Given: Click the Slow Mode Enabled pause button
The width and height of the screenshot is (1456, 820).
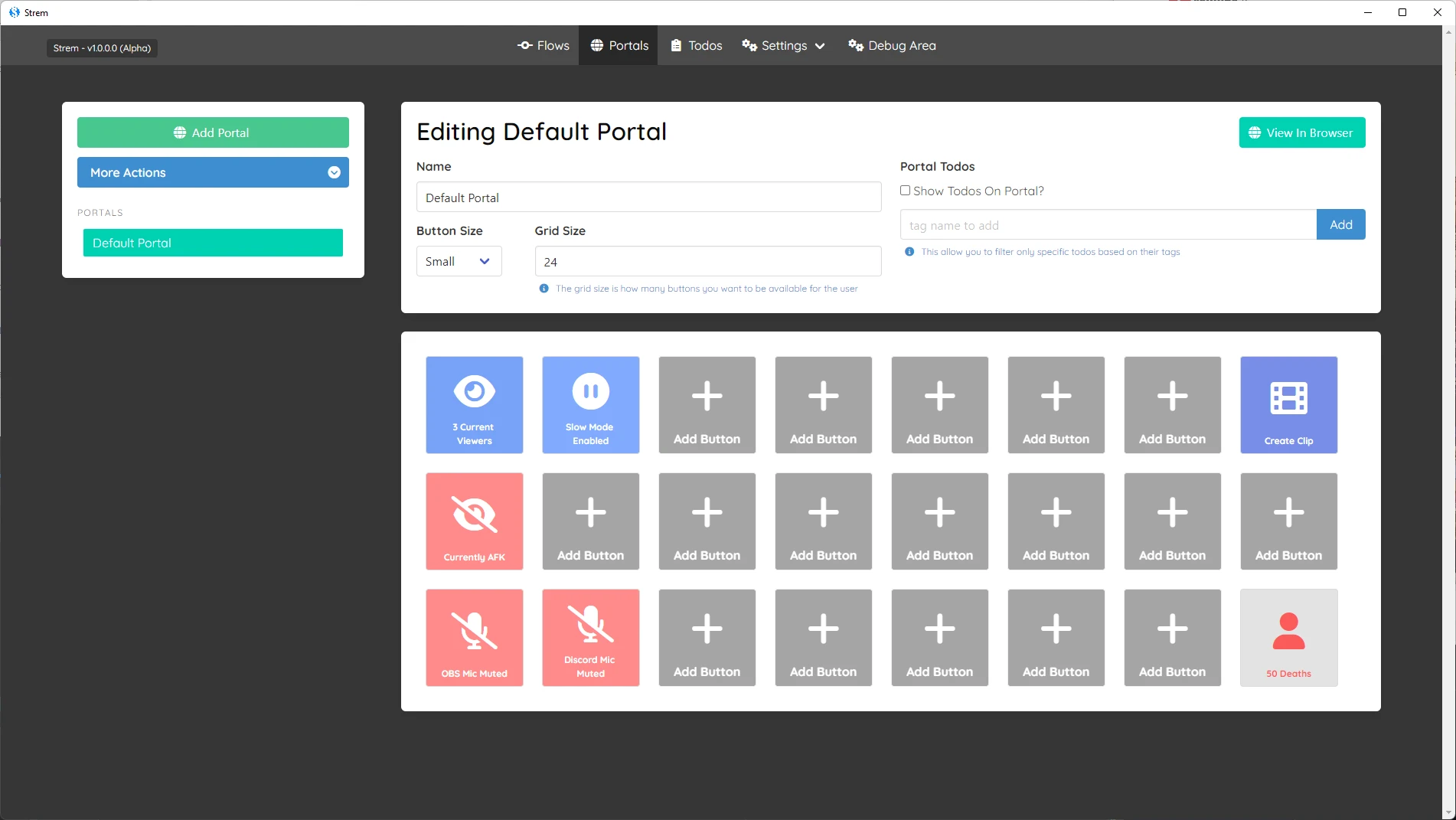Looking at the screenshot, I should [590, 405].
